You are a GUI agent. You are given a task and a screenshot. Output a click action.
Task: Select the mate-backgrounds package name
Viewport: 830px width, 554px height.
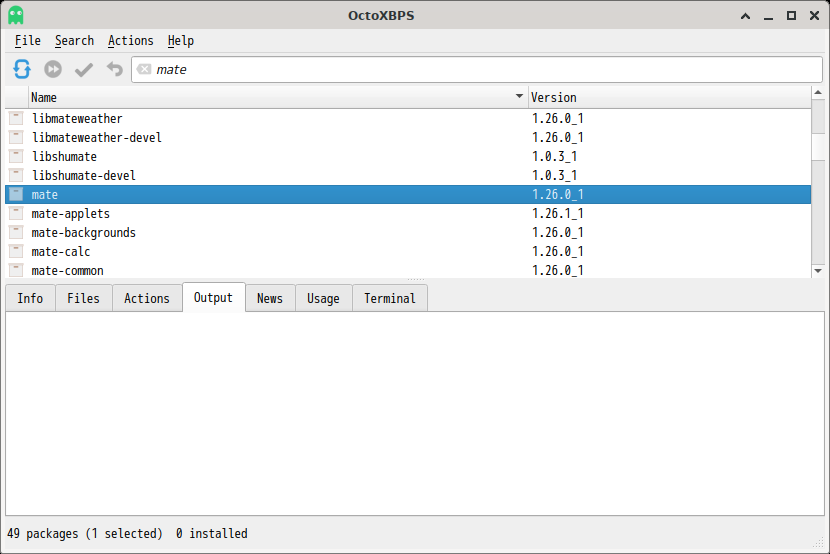[x=84, y=233]
